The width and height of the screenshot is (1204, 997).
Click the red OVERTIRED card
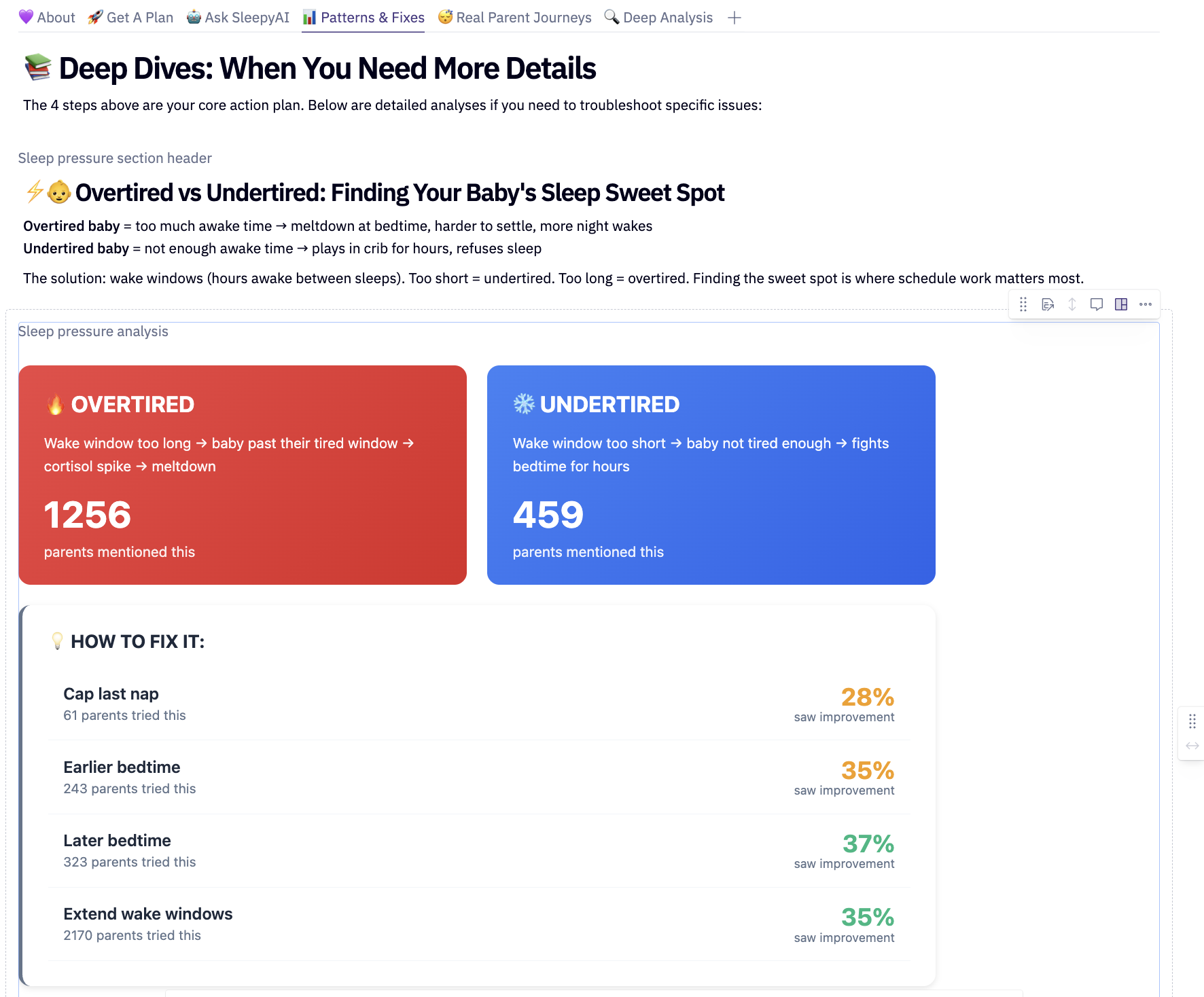[243, 475]
